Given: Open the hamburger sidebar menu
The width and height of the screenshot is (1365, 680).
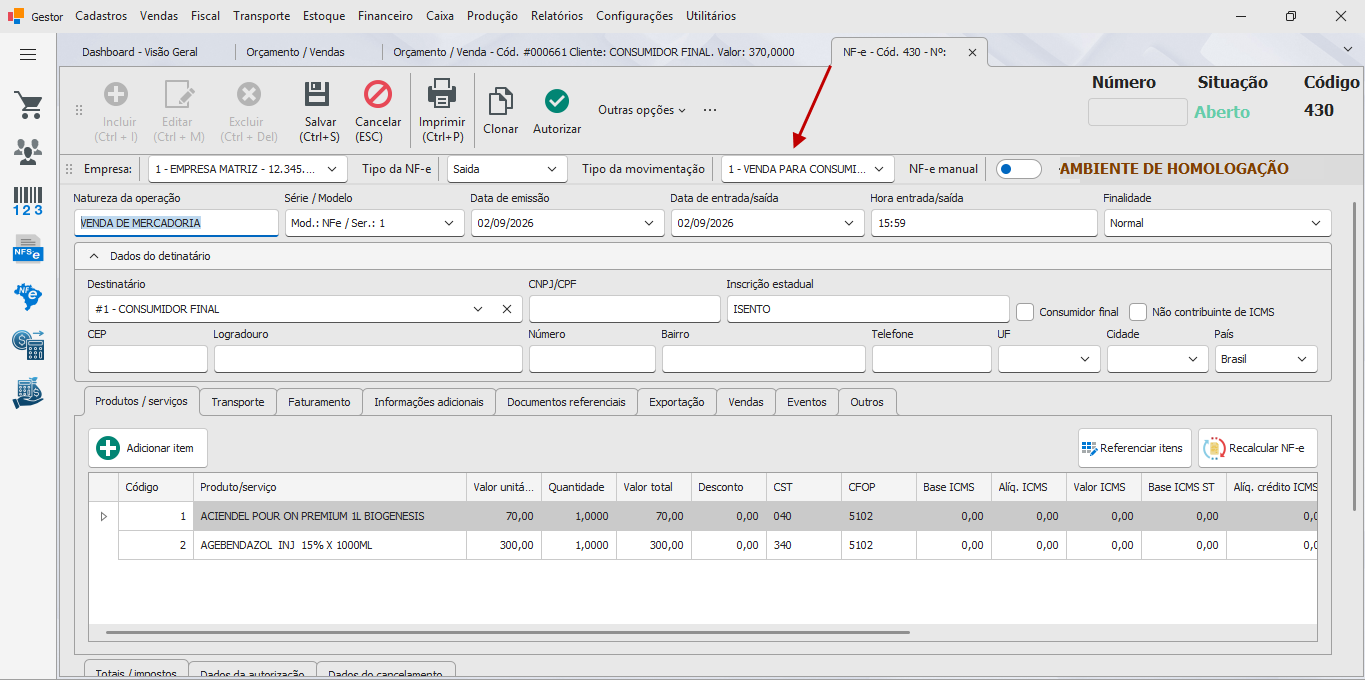Looking at the screenshot, I should [28, 55].
